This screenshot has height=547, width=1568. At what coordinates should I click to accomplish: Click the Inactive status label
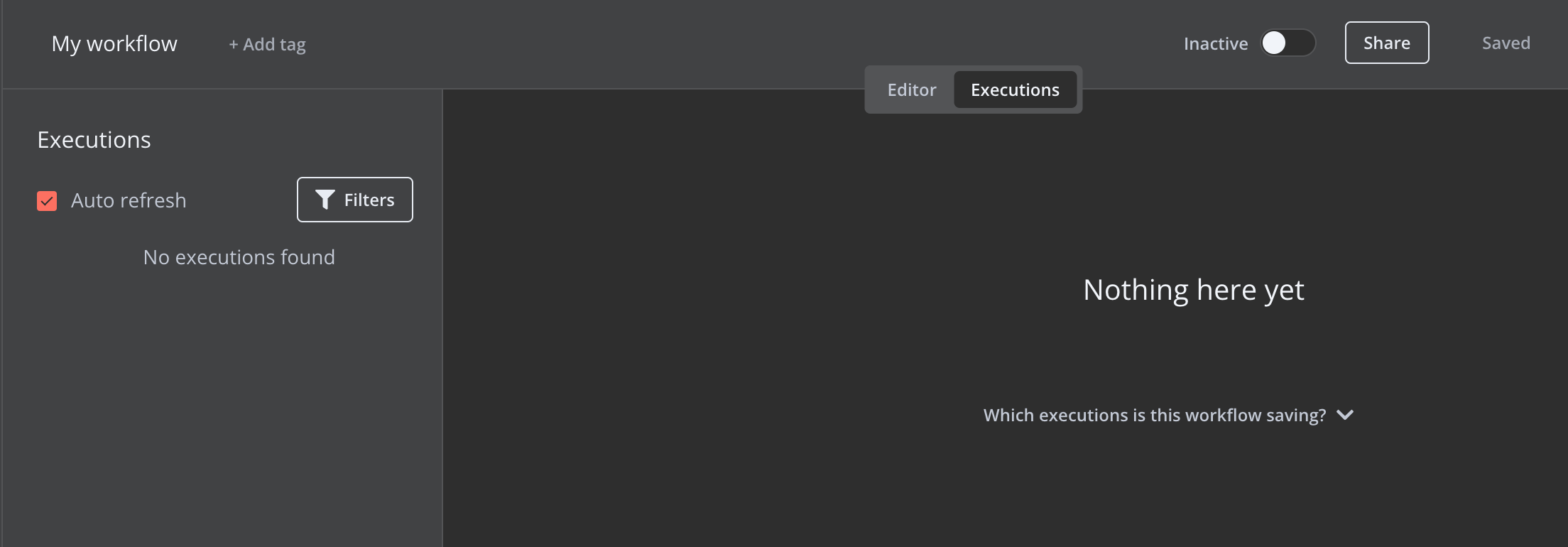pos(1216,43)
